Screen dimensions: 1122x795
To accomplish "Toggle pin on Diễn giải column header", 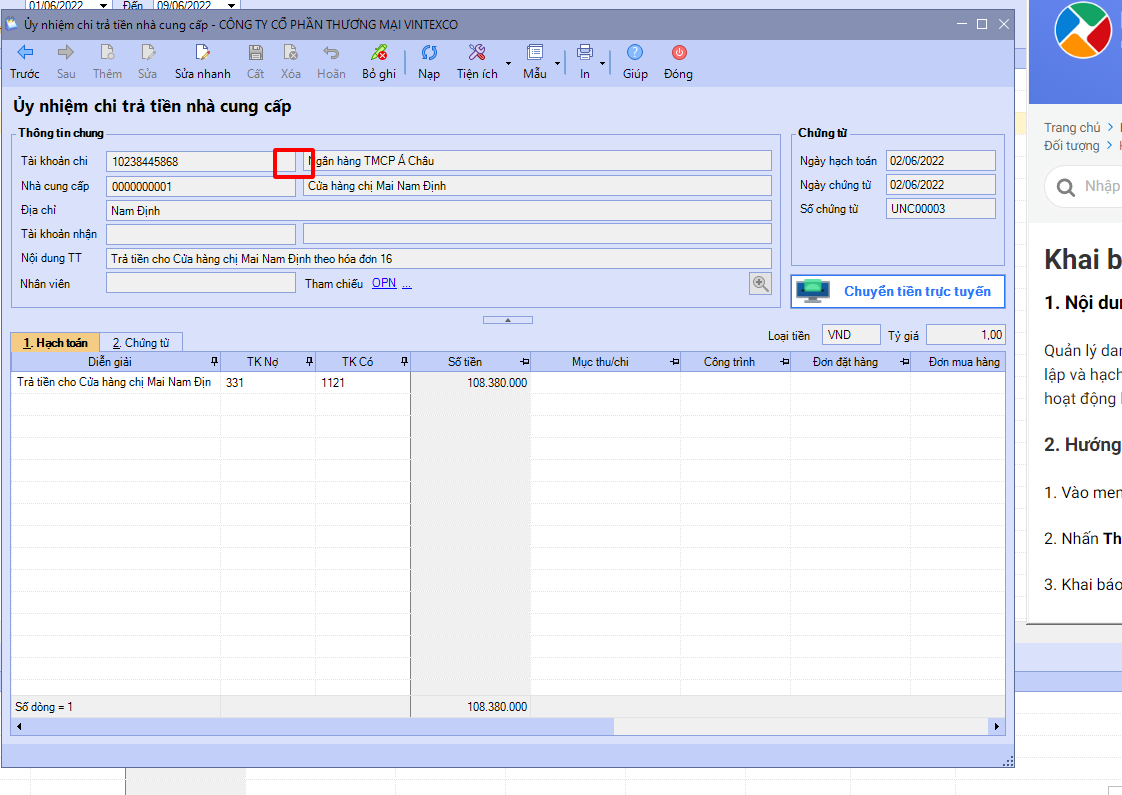I will (x=213, y=362).
